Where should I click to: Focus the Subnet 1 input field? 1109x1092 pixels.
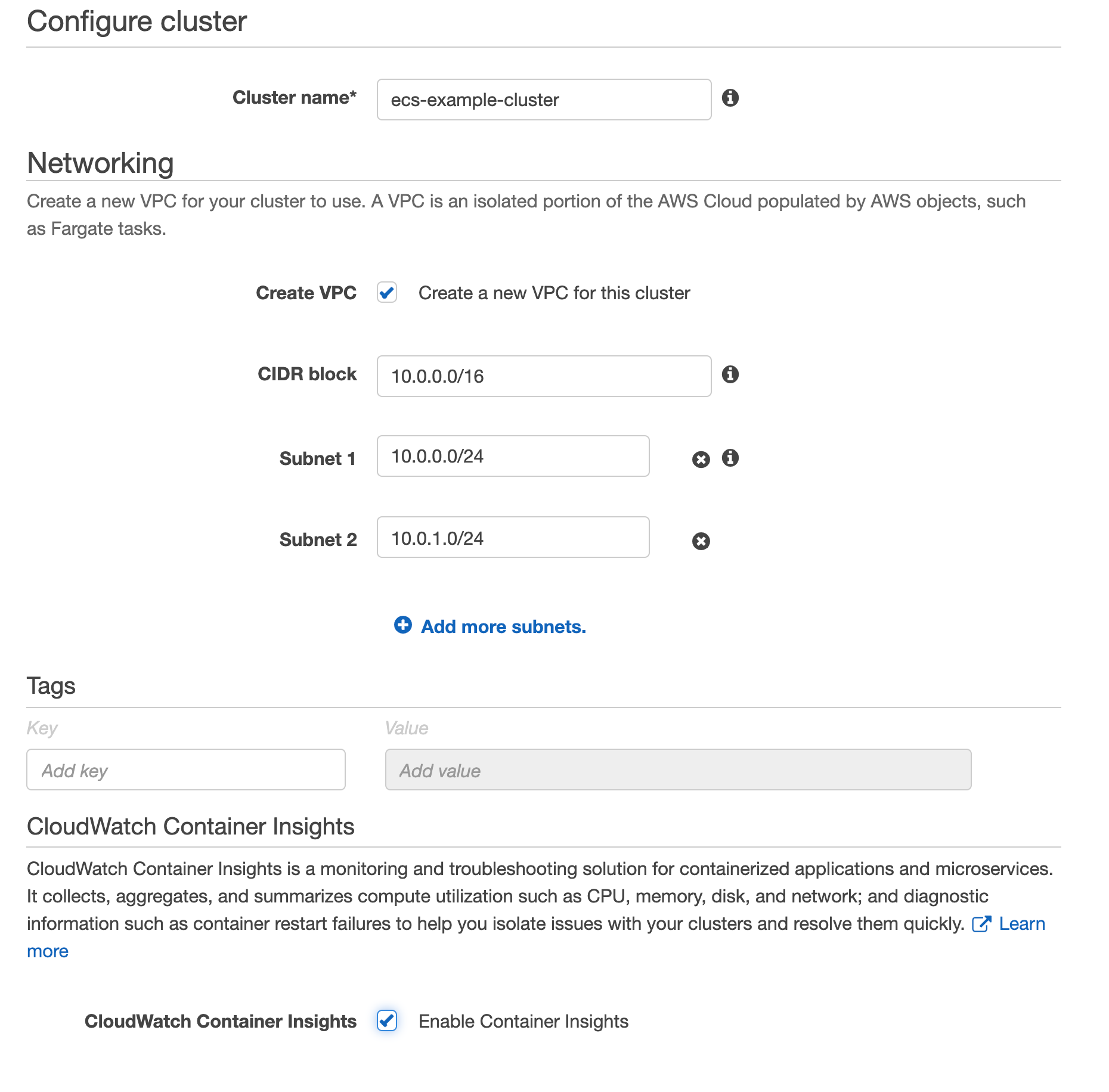click(513, 456)
